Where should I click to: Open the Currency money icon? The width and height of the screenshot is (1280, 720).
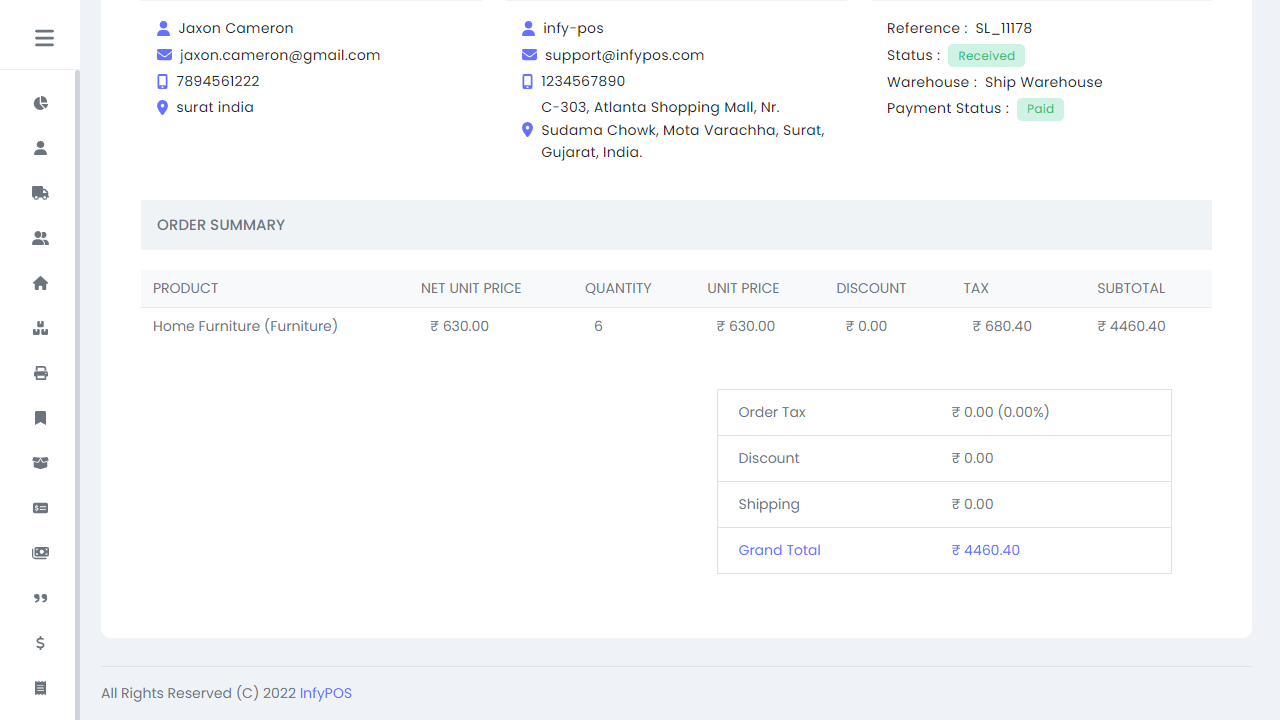(x=40, y=553)
